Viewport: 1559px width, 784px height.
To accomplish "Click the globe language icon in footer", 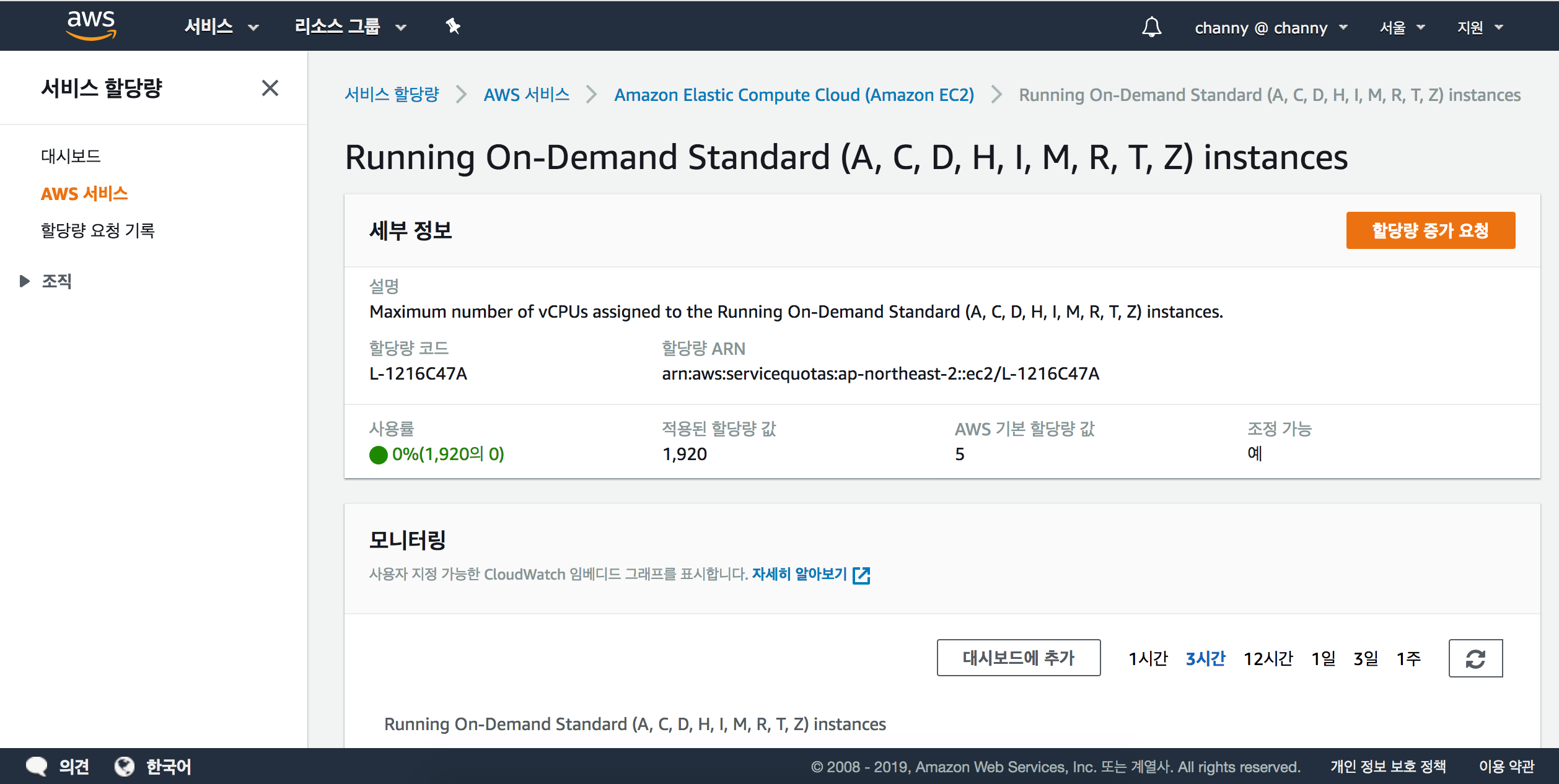I will [125, 766].
